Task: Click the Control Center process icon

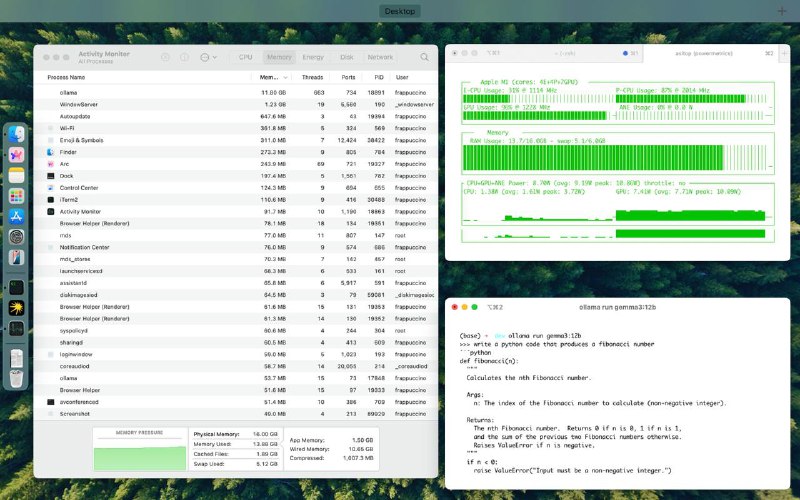Action: point(51,188)
